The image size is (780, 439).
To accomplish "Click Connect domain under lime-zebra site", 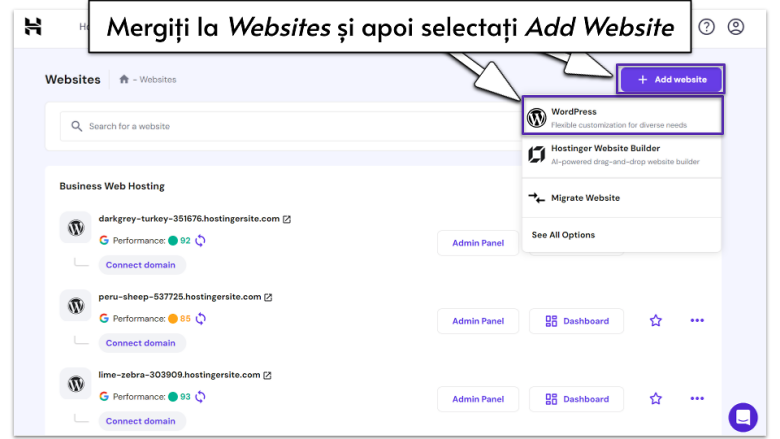I will coord(141,421).
